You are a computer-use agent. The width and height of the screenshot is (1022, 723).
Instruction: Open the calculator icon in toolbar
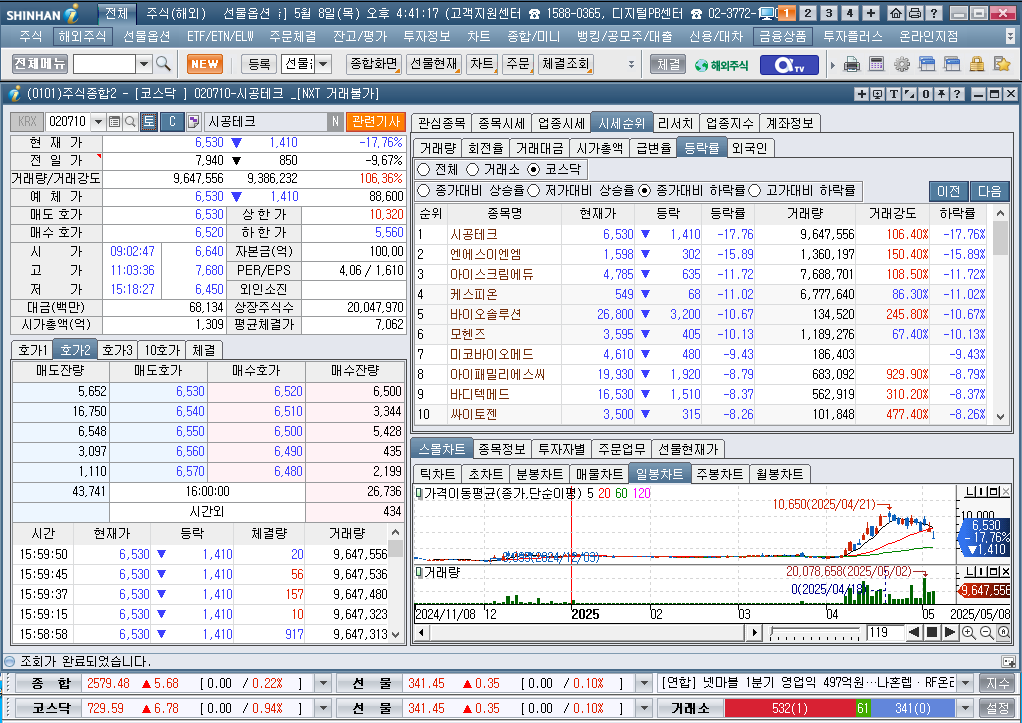click(x=877, y=64)
